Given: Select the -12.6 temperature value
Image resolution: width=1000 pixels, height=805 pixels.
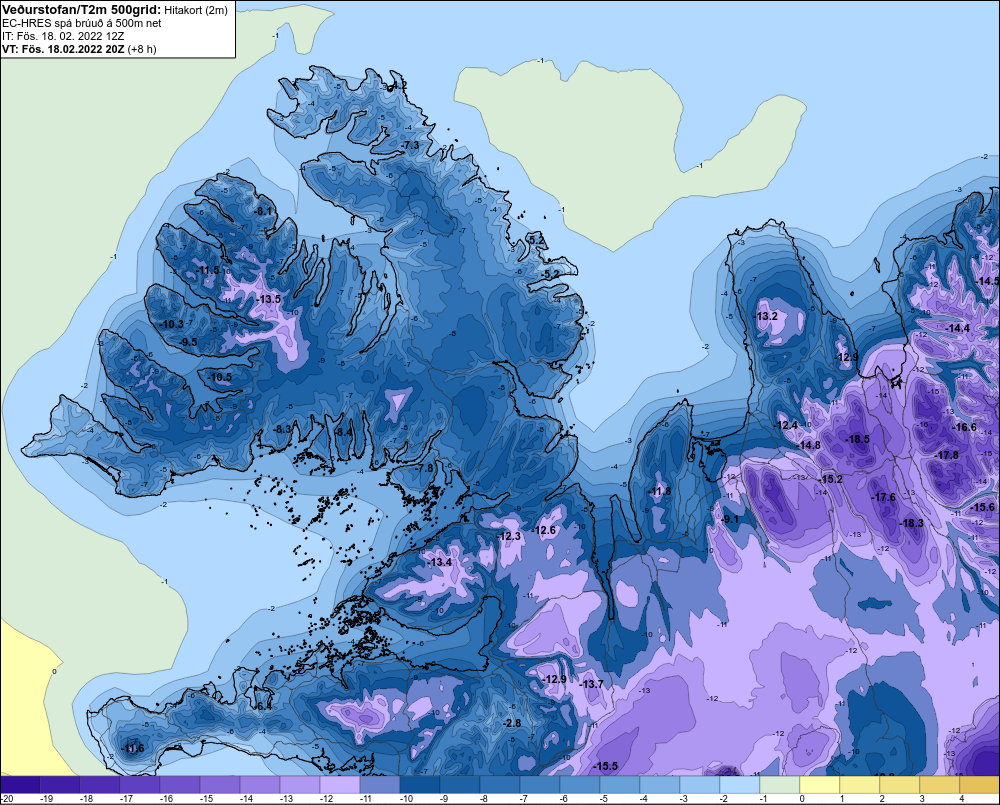Looking at the screenshot, I should pyautogui.click(x=544, y=531).
